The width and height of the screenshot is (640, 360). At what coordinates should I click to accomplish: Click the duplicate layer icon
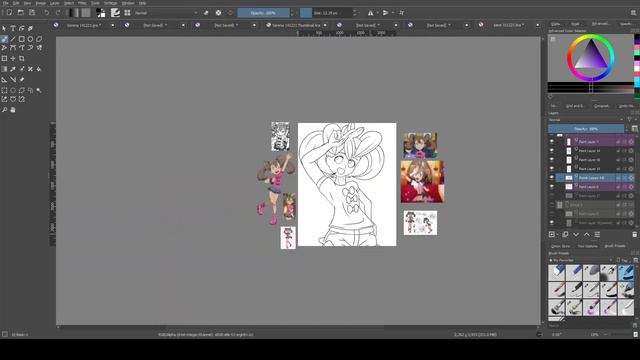565,234
